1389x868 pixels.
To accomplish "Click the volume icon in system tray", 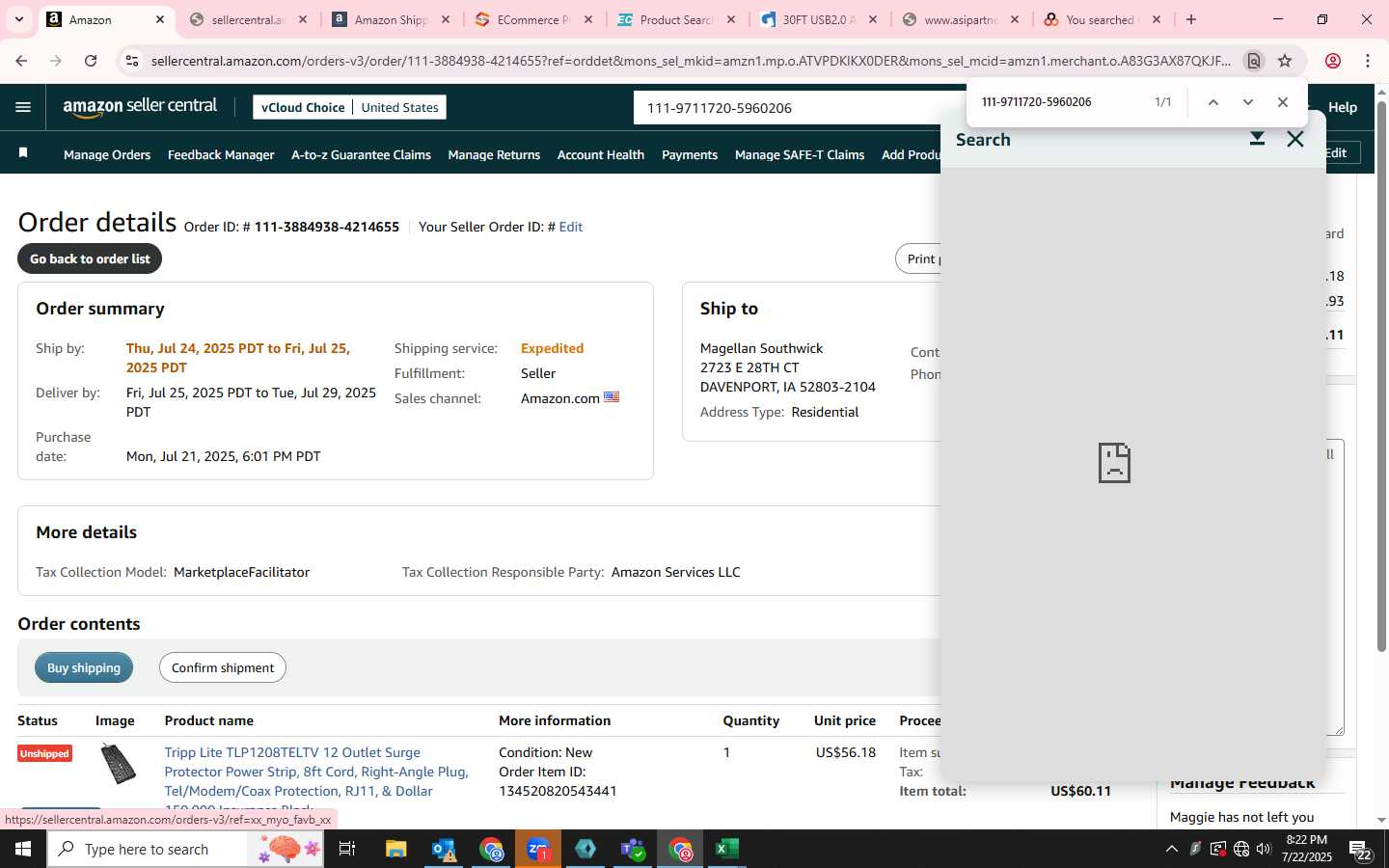I will click(x=1264, y=849).
